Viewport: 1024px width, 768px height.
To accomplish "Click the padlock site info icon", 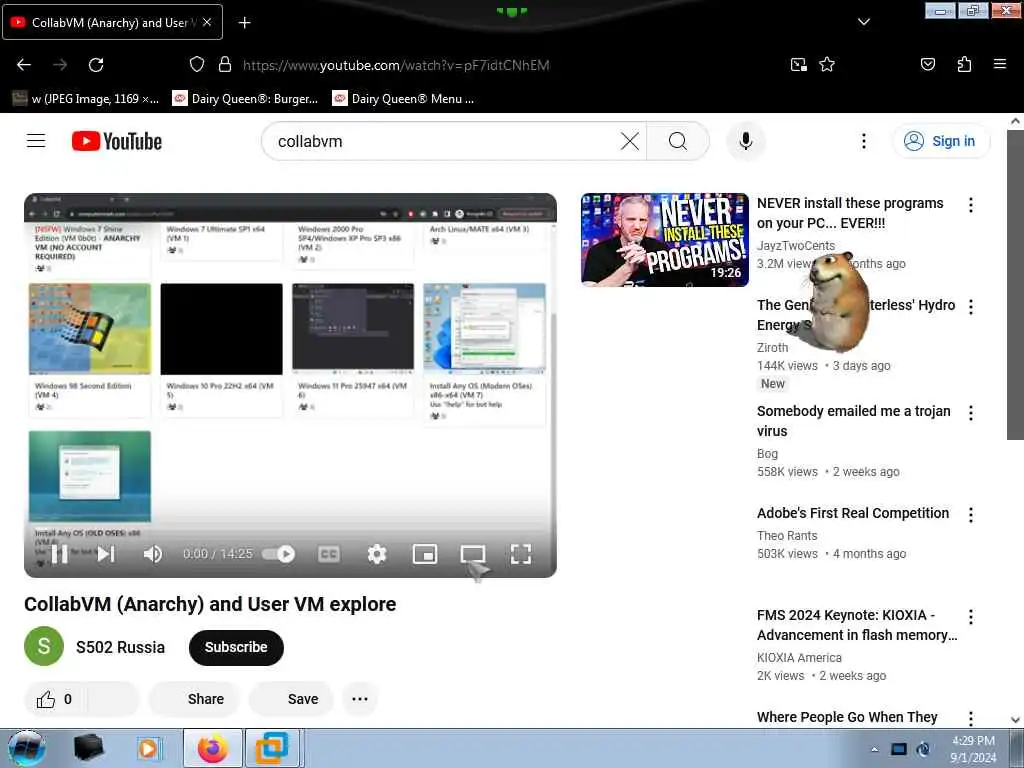I will 225,64.
